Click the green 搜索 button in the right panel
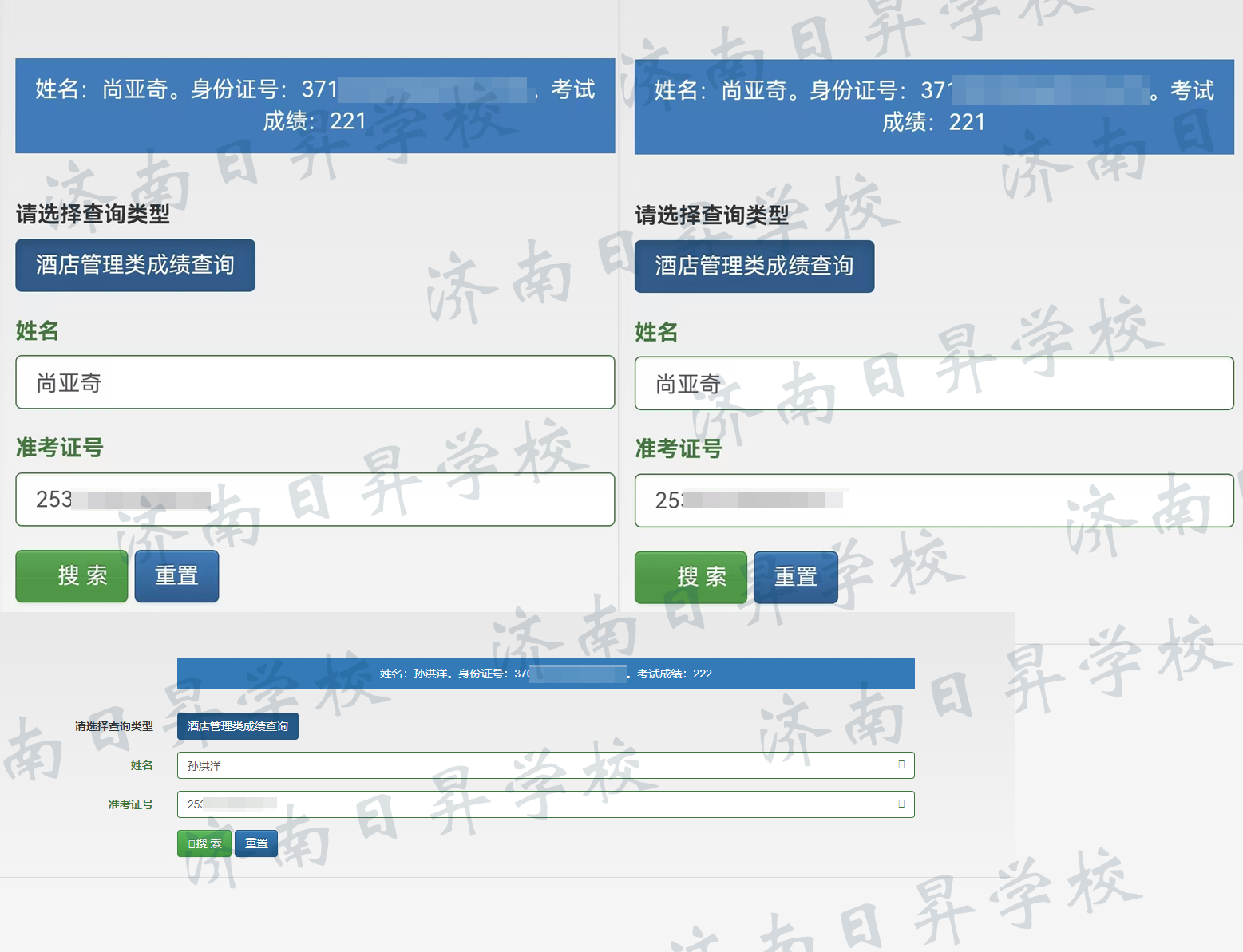This screenshot has height=952, width=1243. click(691, 578)
